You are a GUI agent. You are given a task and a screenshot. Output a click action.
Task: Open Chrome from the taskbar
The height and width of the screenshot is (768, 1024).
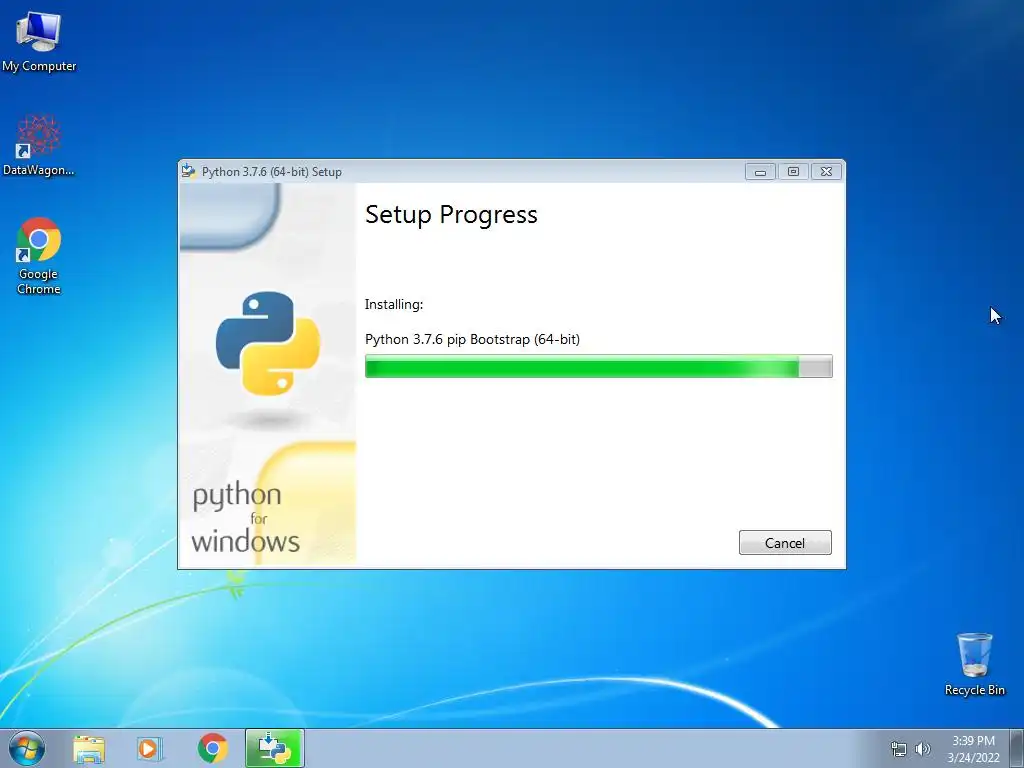(x=212, y=748)
